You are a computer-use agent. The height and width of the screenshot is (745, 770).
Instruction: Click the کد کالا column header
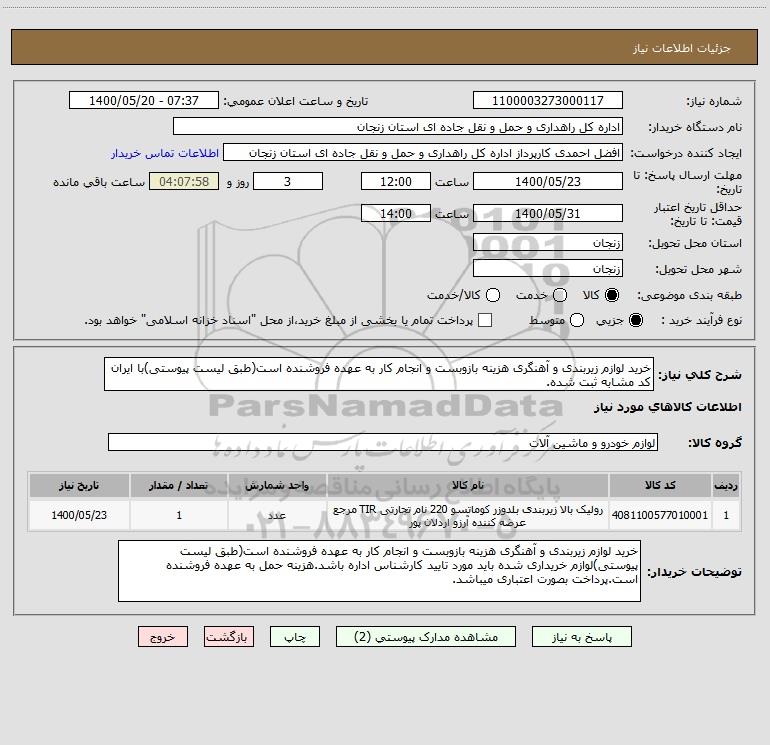point(660,485)
